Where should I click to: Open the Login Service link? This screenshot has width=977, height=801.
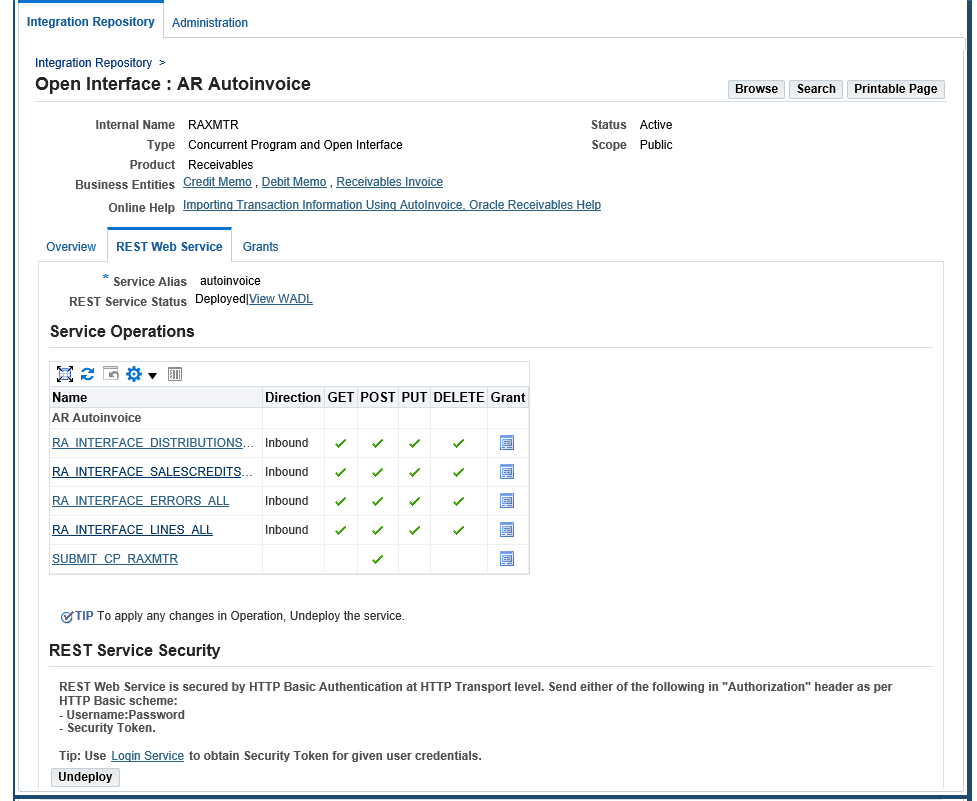(147, 756)
